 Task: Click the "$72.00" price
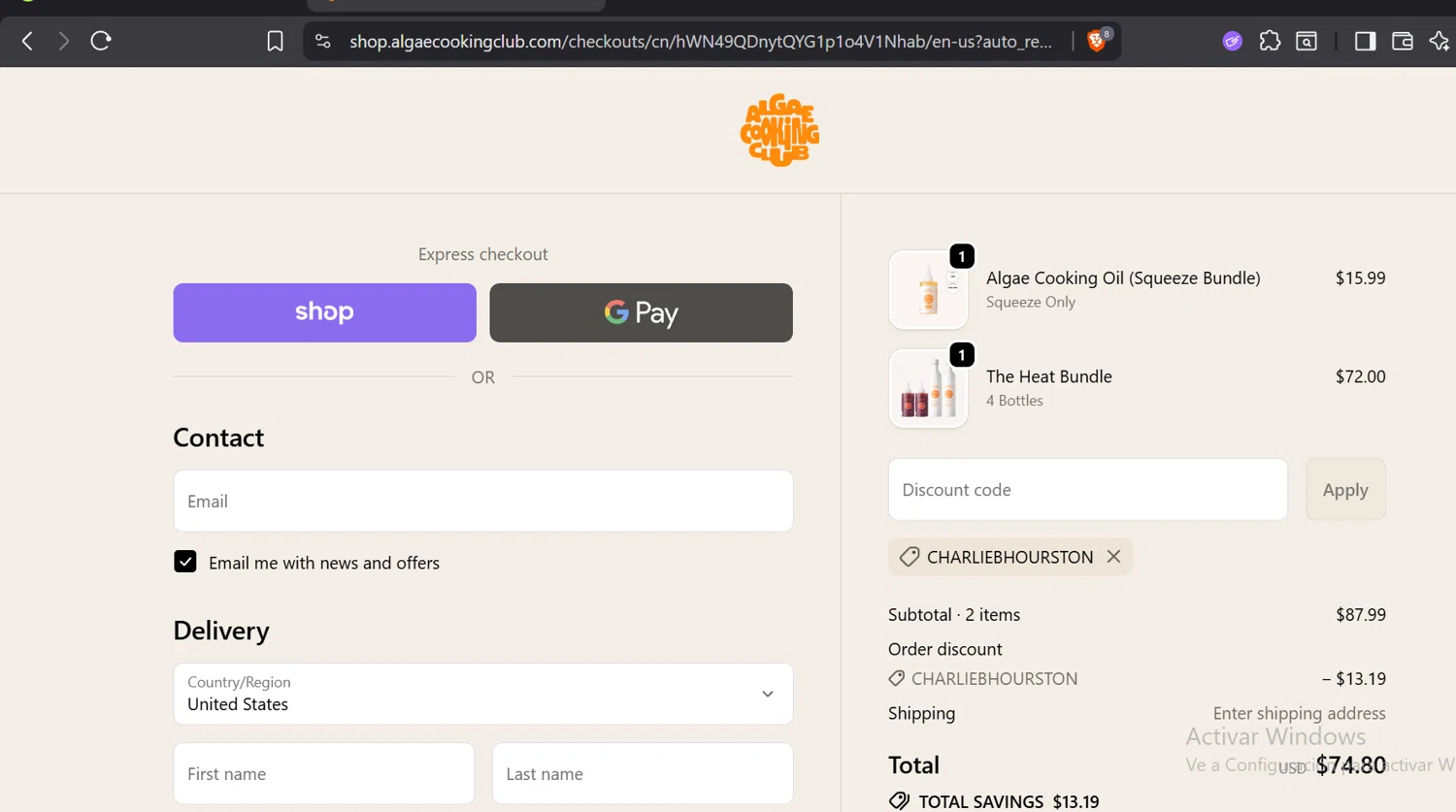1360,376
